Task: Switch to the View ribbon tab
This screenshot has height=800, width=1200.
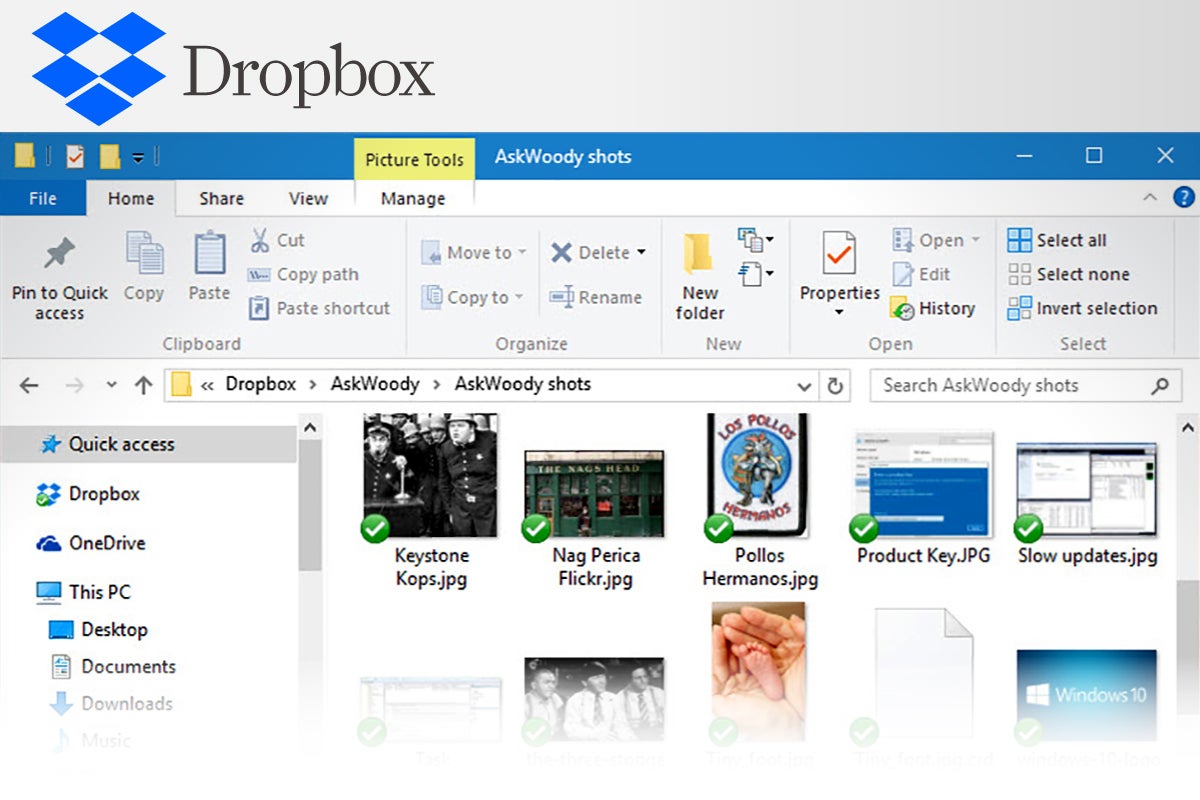Action: (308, 198)
